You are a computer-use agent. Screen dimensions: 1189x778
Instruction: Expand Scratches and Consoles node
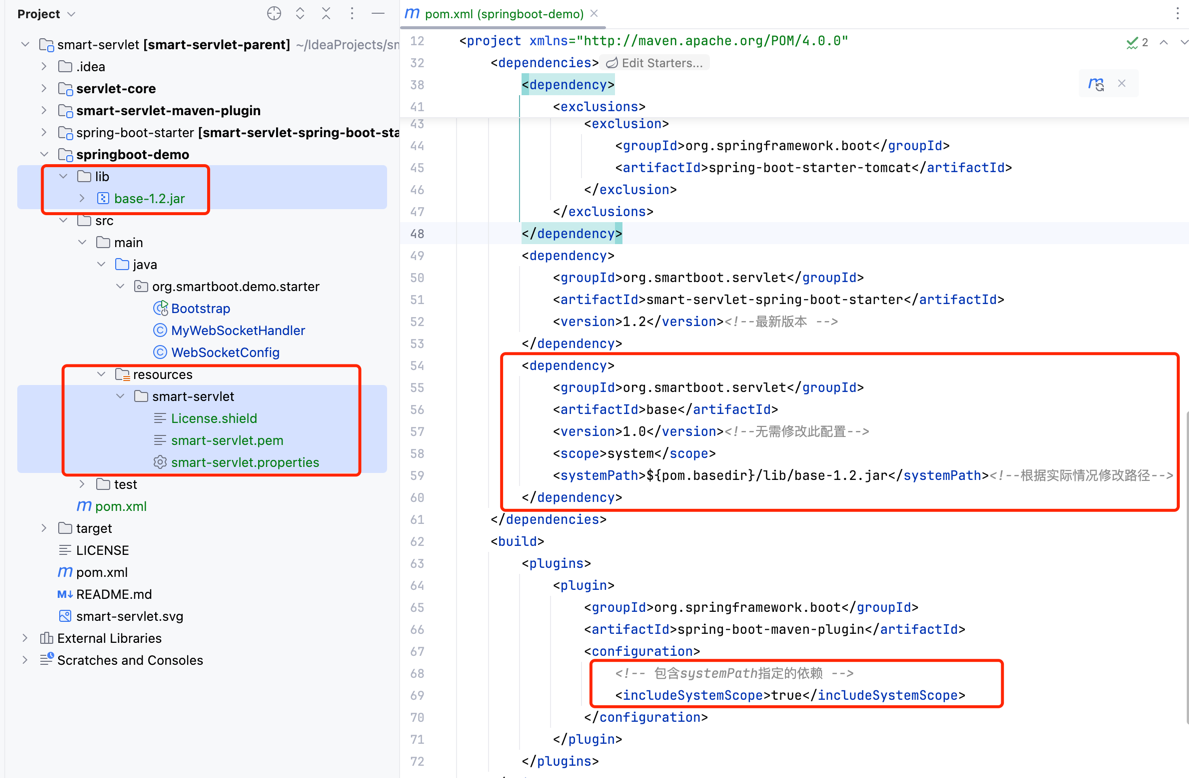coord(25,660)
